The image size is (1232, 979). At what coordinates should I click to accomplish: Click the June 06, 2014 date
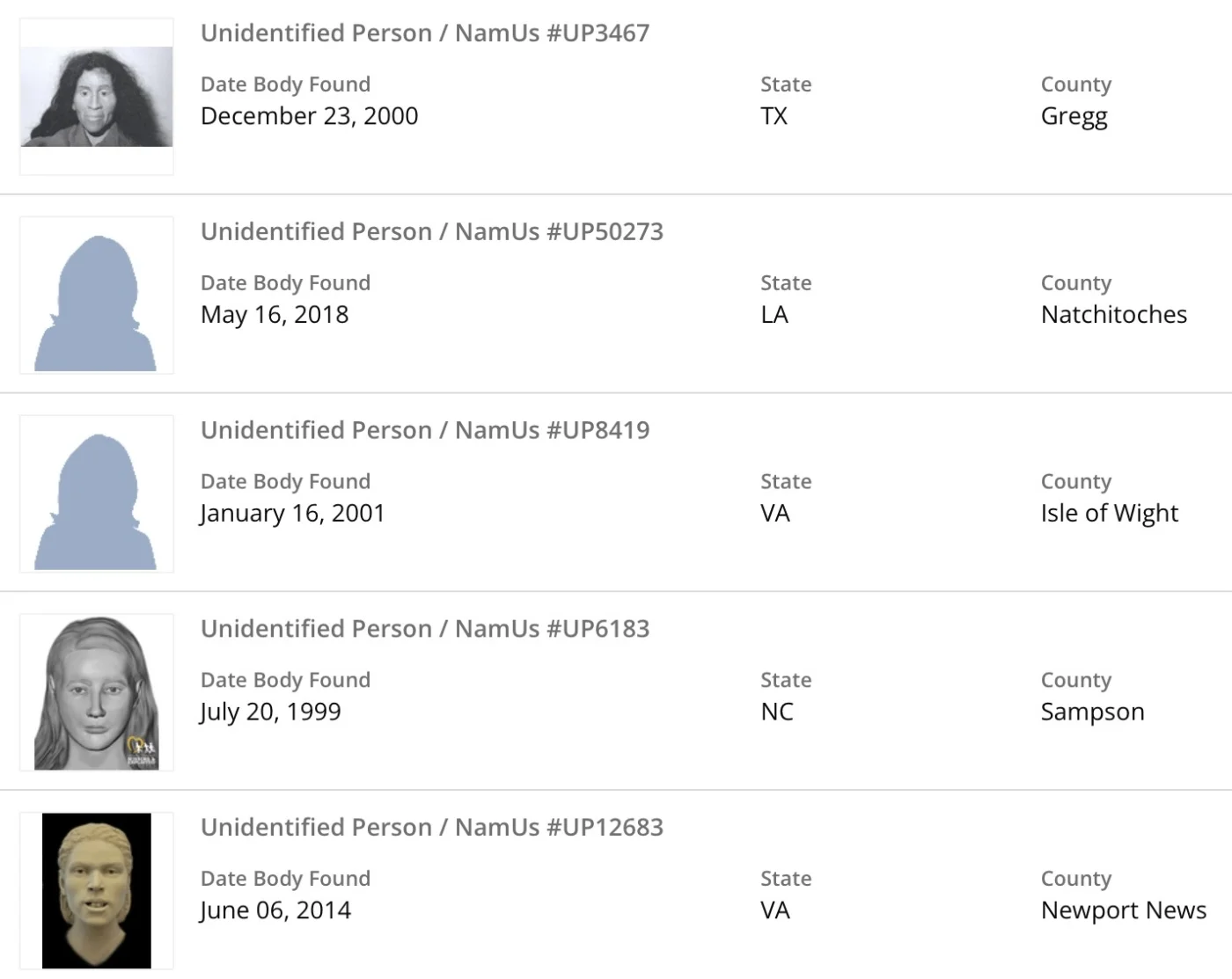[275, 910]
